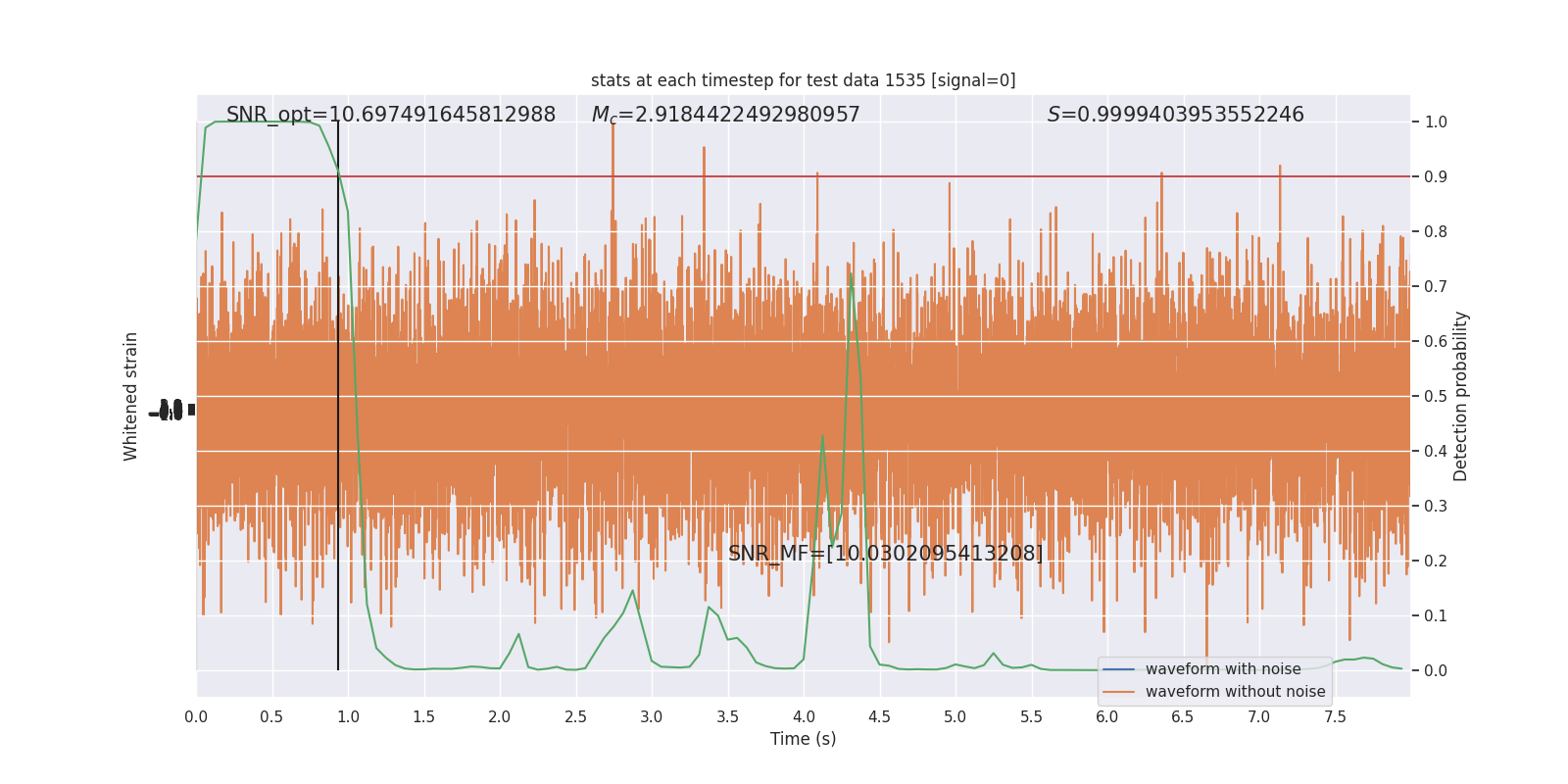Click the 0.0 tick on the Detection probability axis

click(1436, 670)
